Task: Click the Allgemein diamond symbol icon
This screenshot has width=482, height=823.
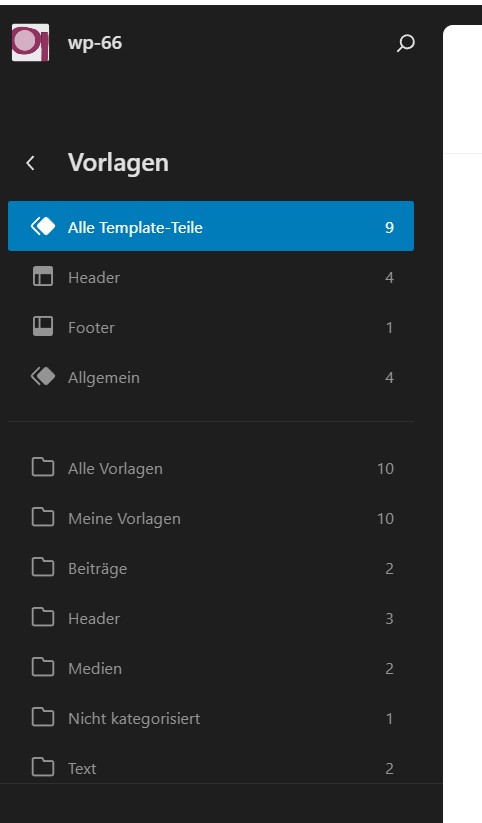Action: (x=43, y=376)
